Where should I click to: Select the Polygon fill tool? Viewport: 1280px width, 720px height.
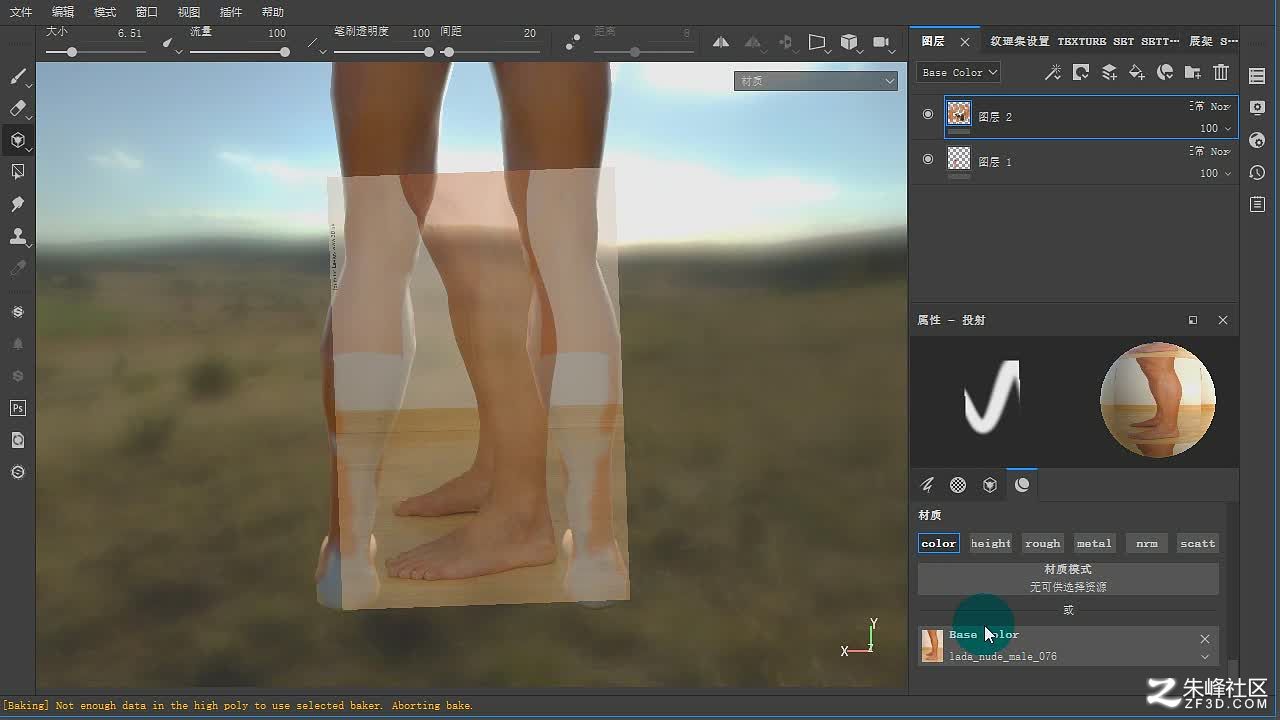[x=17, y=172]
